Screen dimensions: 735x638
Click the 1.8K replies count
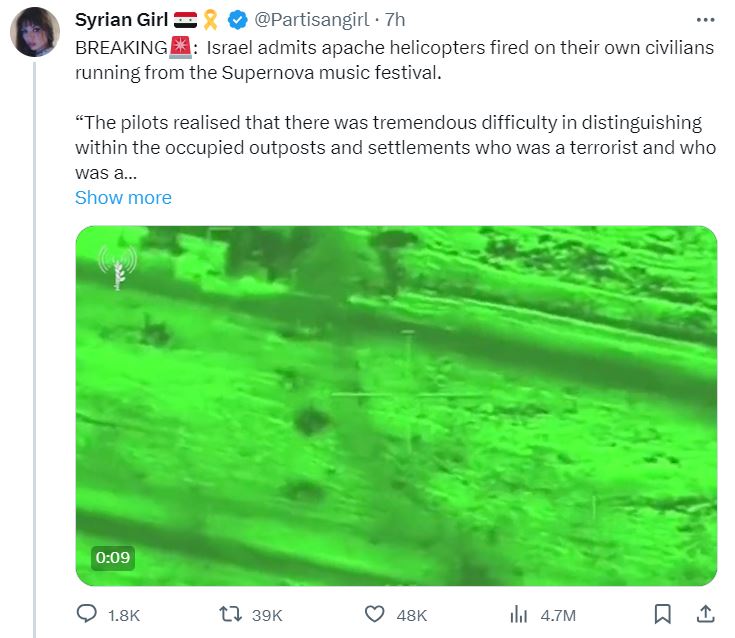point(124,615)
